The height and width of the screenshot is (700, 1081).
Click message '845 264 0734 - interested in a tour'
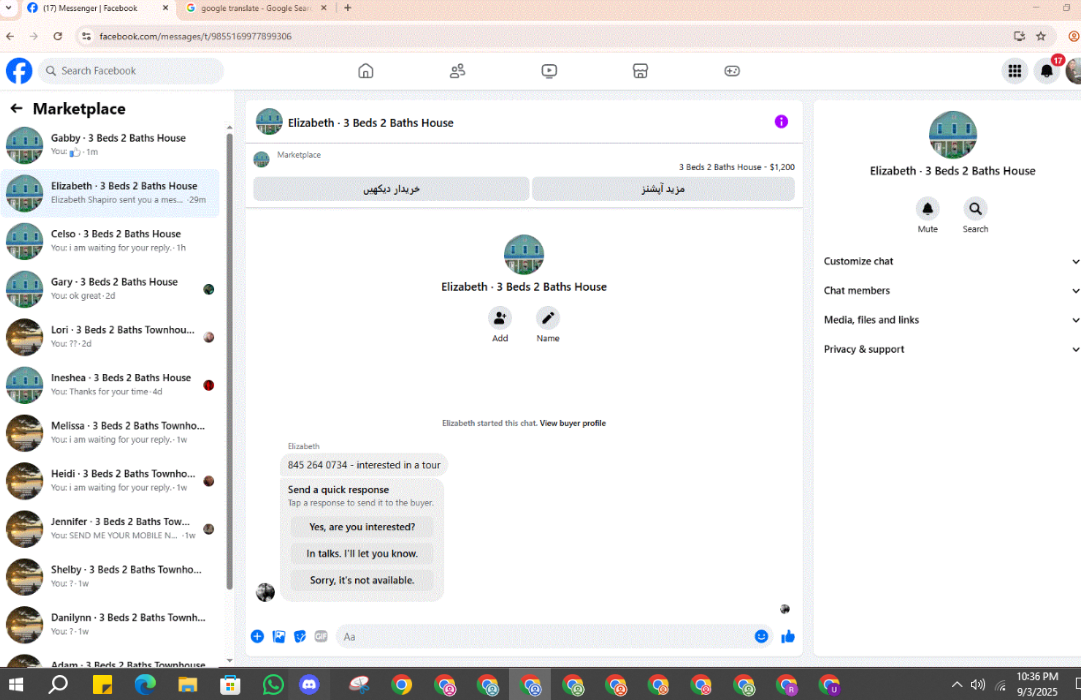click(x=364, y=465)
